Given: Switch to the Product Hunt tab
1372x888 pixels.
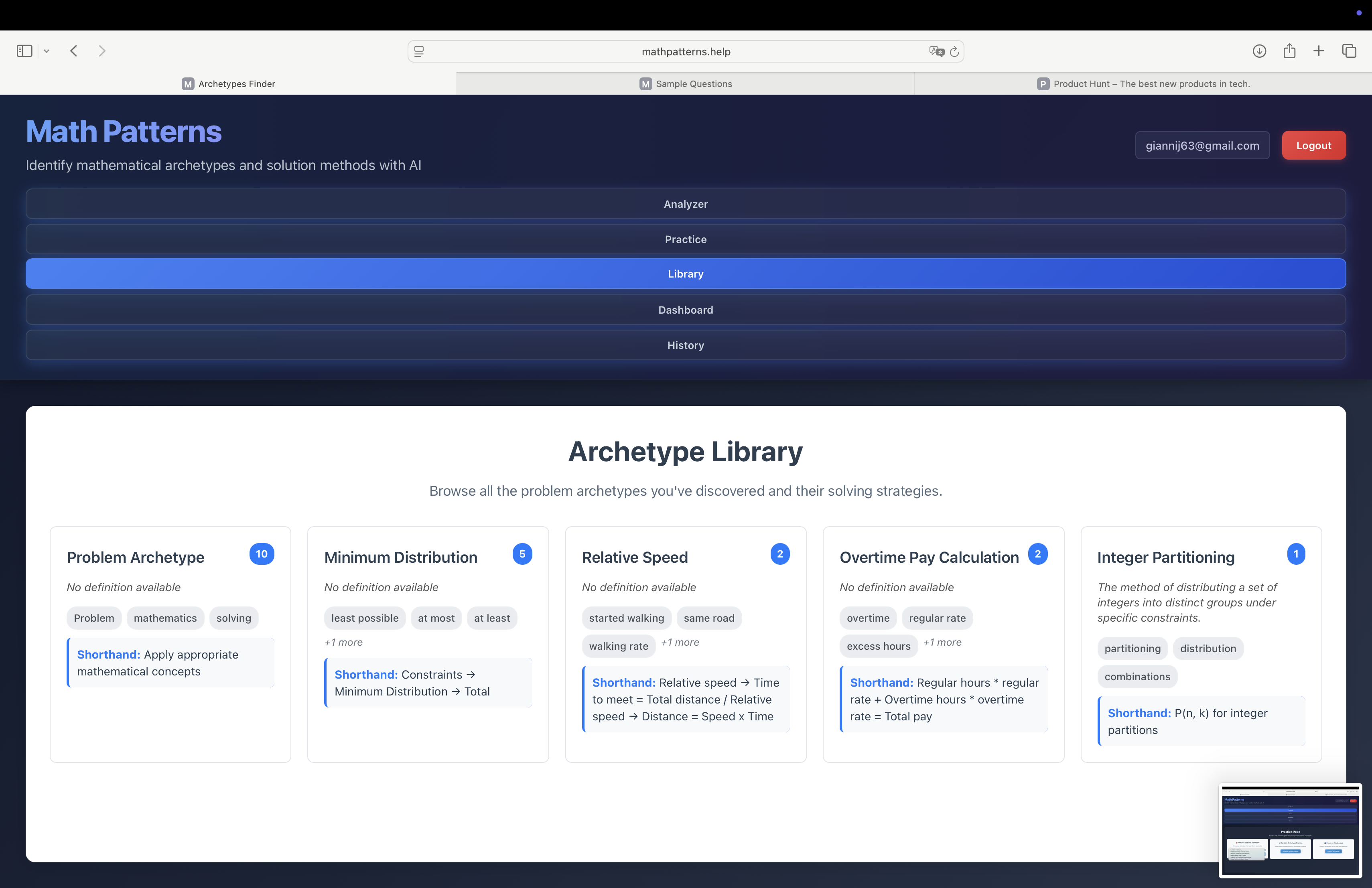Looking at the screenshot, I should tap(1143, 83).
